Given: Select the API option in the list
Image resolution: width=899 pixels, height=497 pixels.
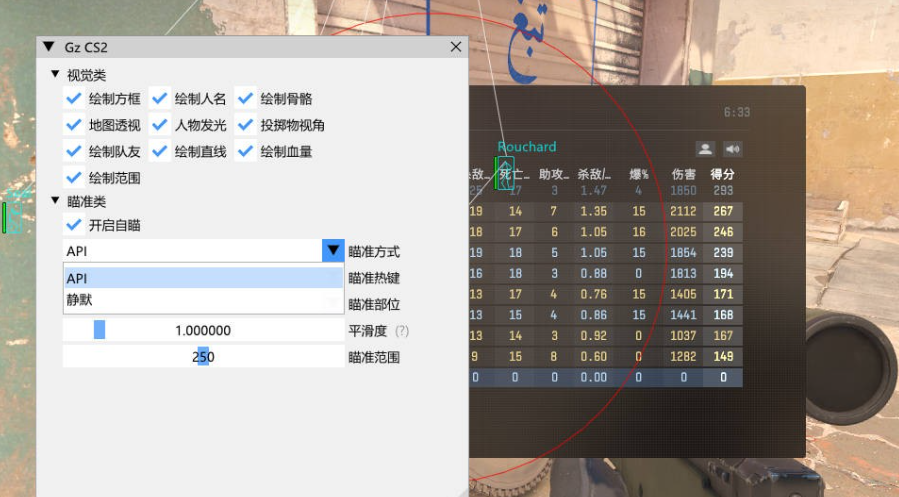Looking at the screenshot, I should pos(204,278).
